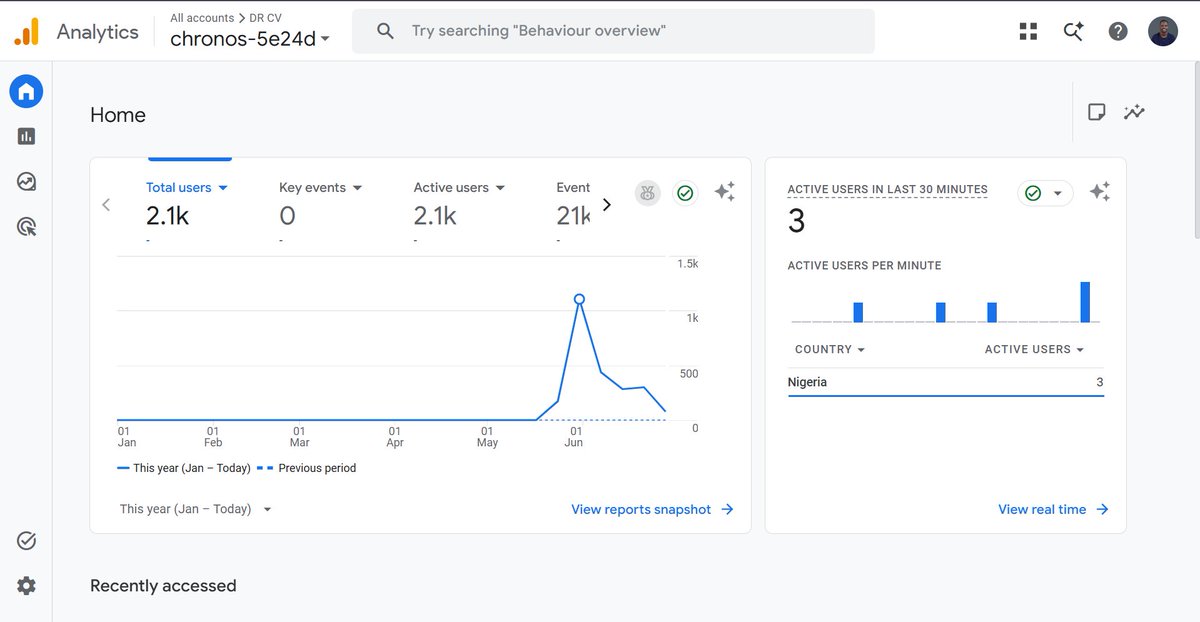
Task: Click the green data quality check in overview card
Action: [x=685, y=193]
